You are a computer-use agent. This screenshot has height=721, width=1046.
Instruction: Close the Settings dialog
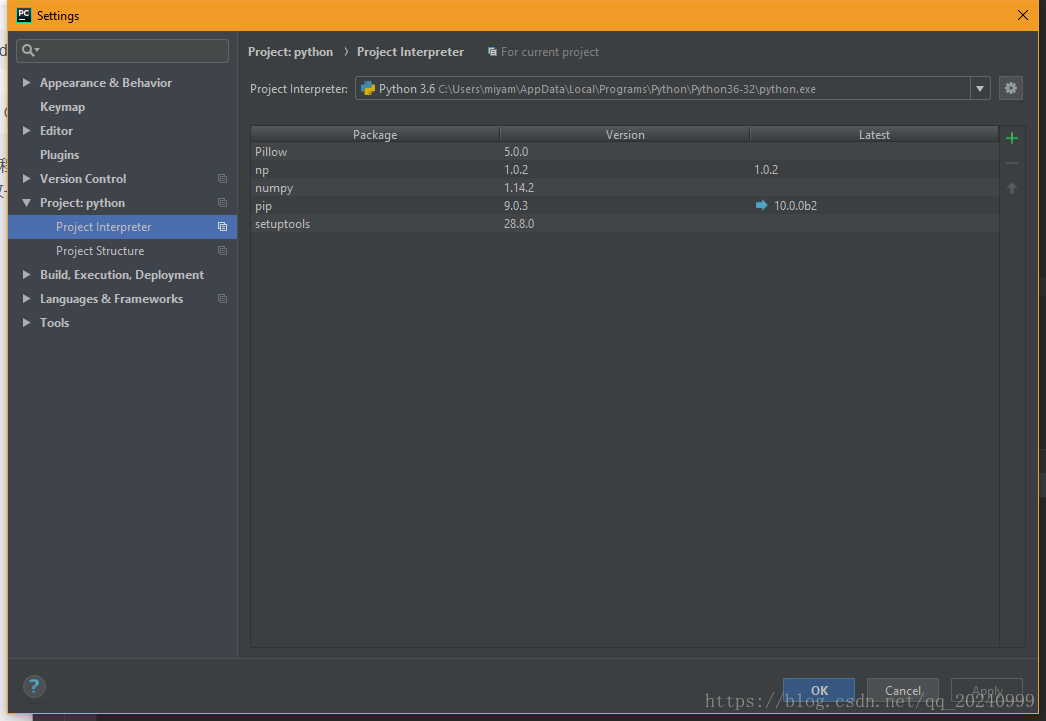1023,15
